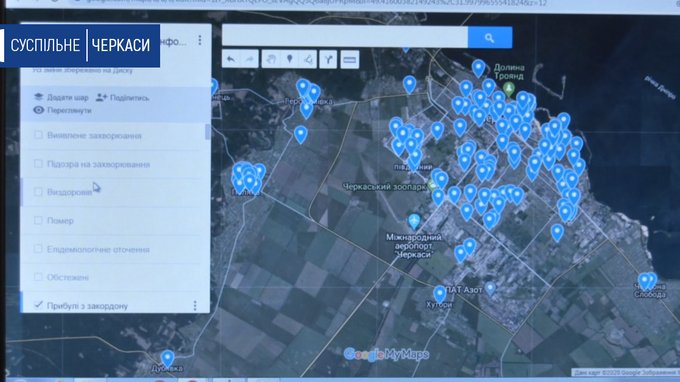Uncheck the Прибулі з закордону layer
The height and width of the screenshot is (382, 680).
[38, 305]
